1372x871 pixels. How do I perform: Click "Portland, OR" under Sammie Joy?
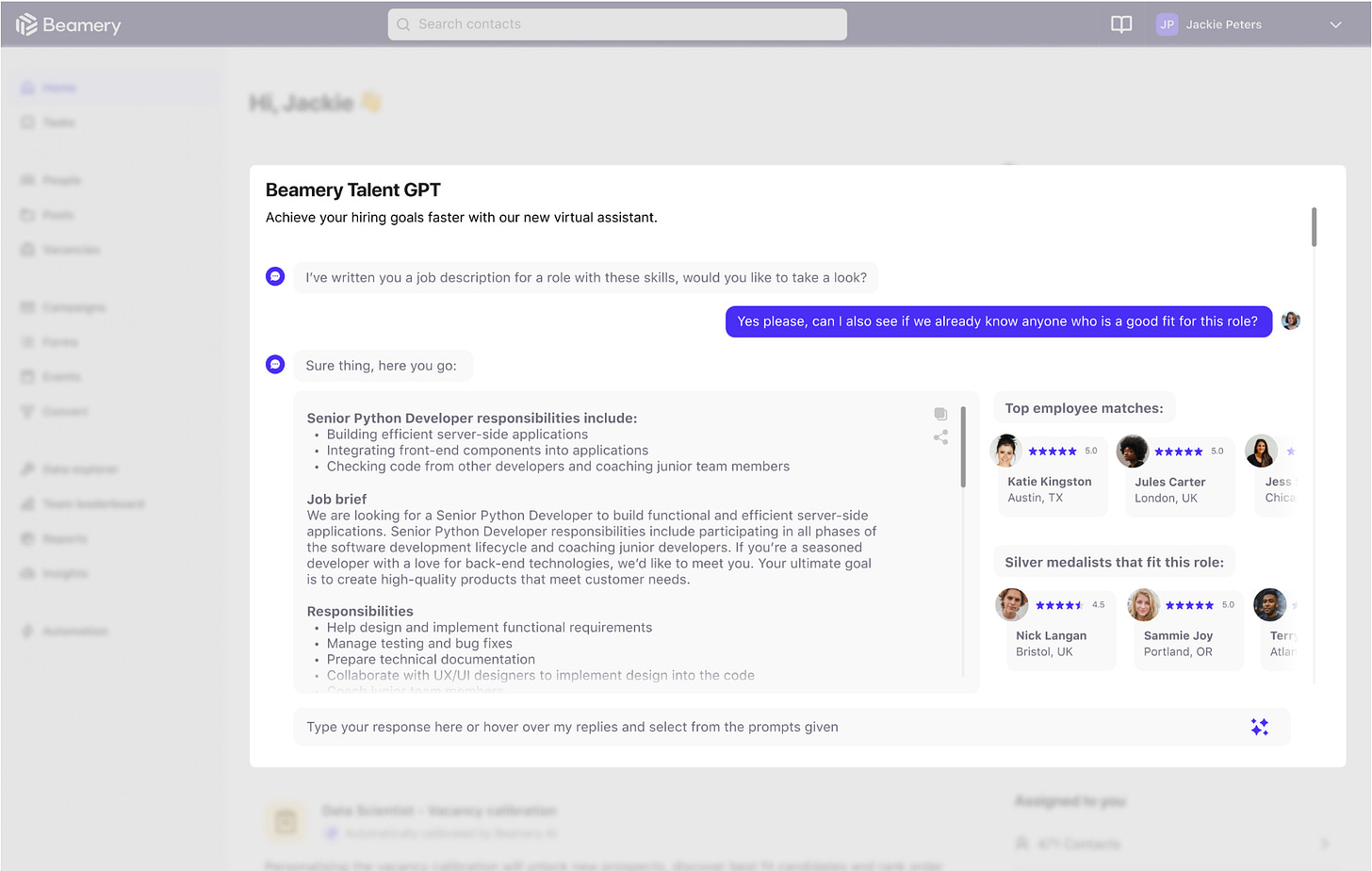[1178, 651]
